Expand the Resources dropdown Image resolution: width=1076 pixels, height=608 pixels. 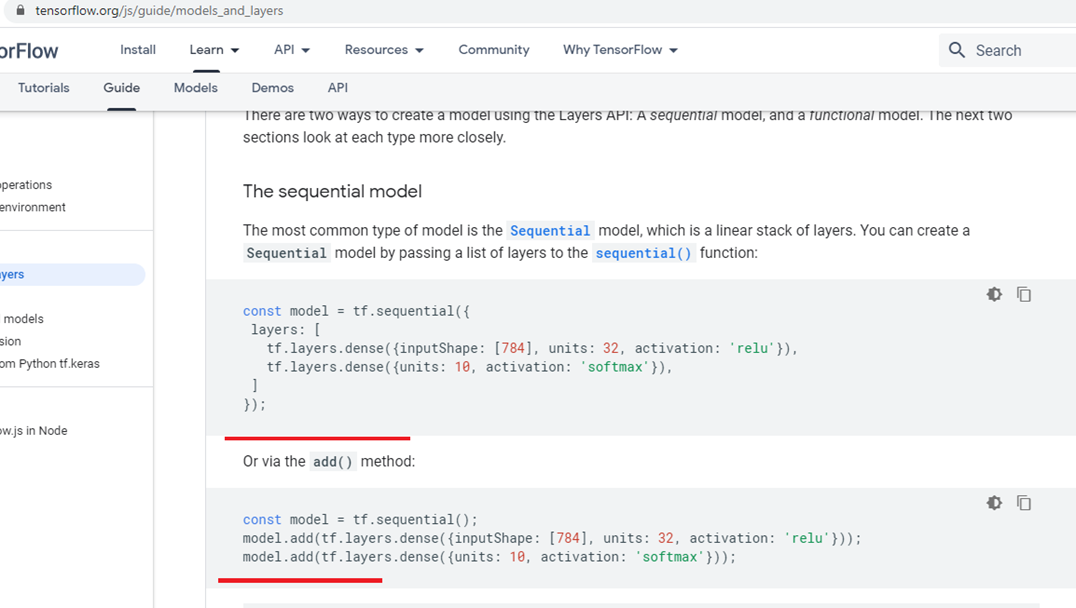click(384, 49)
